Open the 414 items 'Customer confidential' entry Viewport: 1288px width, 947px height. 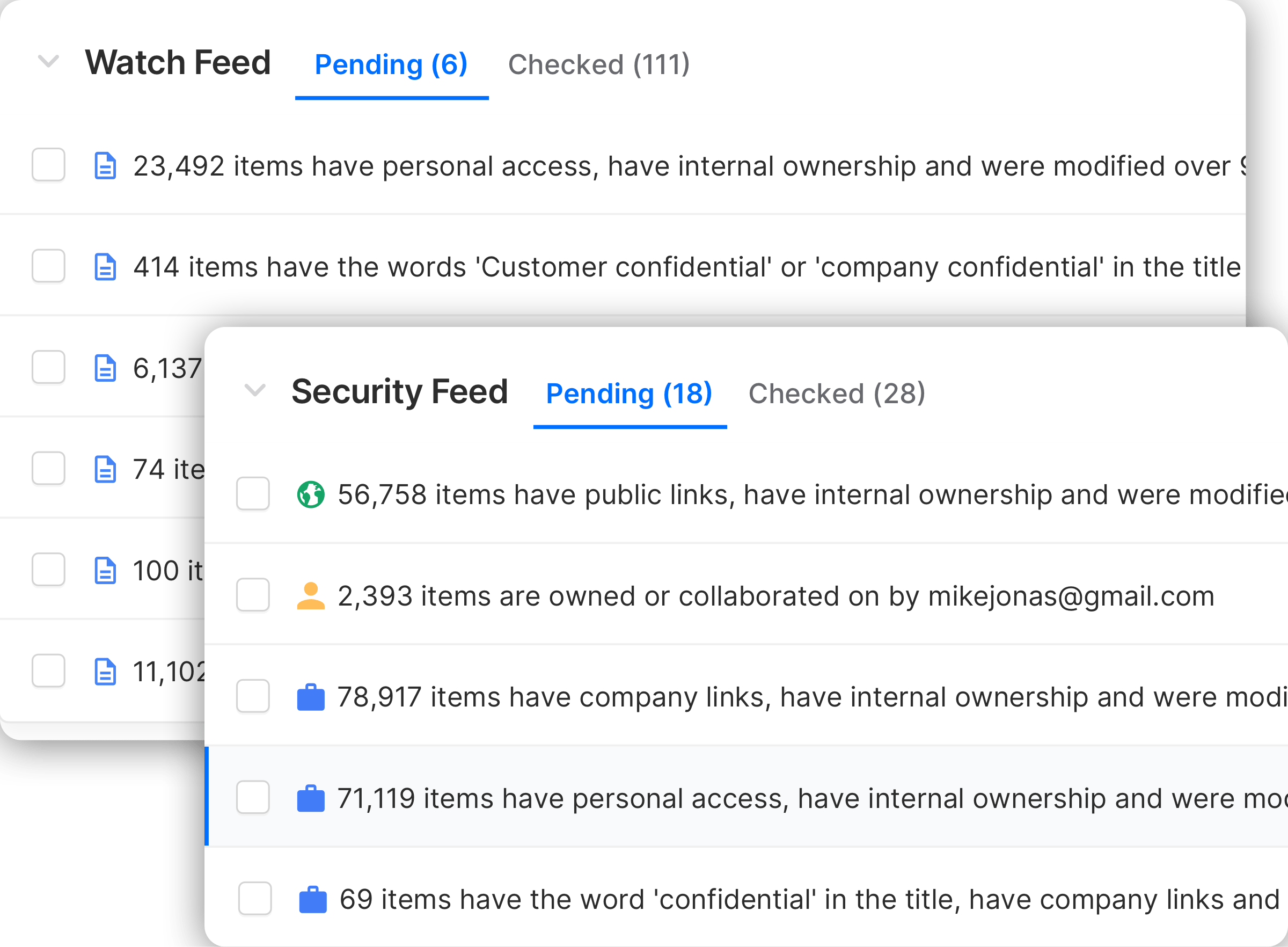(x=686, y=267)
